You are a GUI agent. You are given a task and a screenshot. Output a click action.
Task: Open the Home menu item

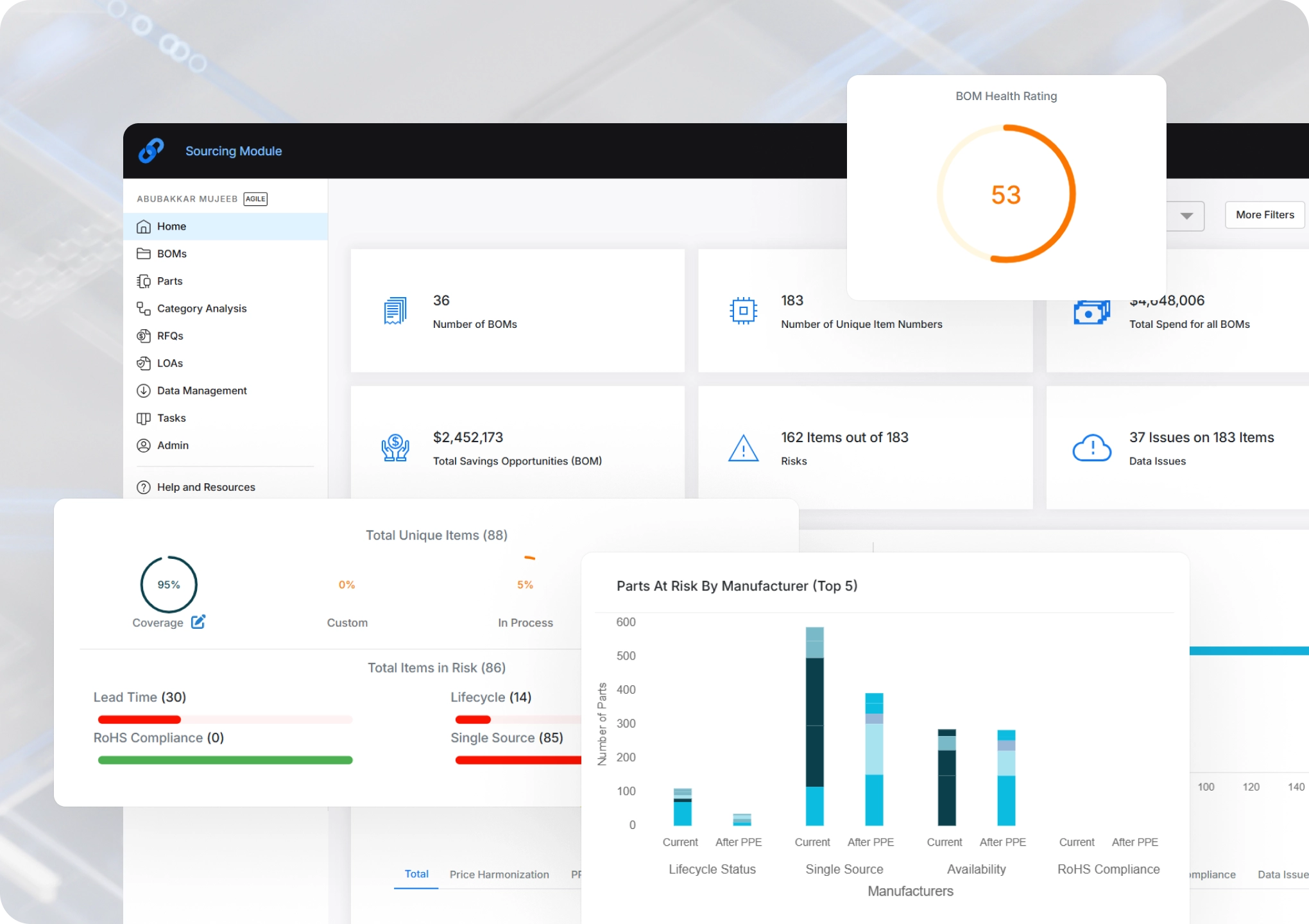225,227
